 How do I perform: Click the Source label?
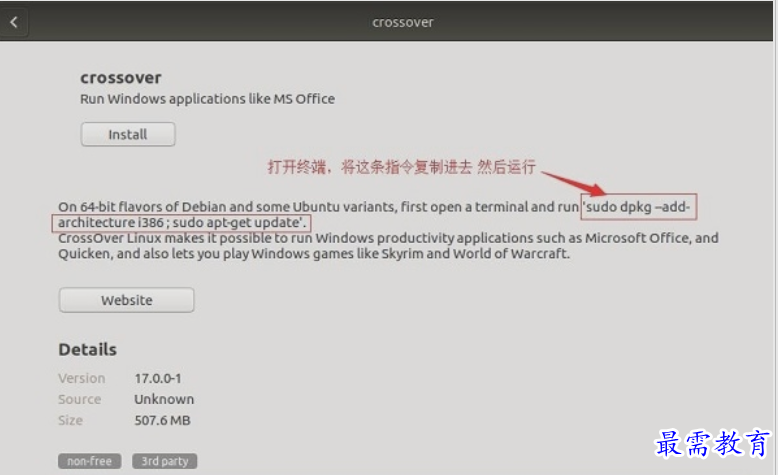79,399
